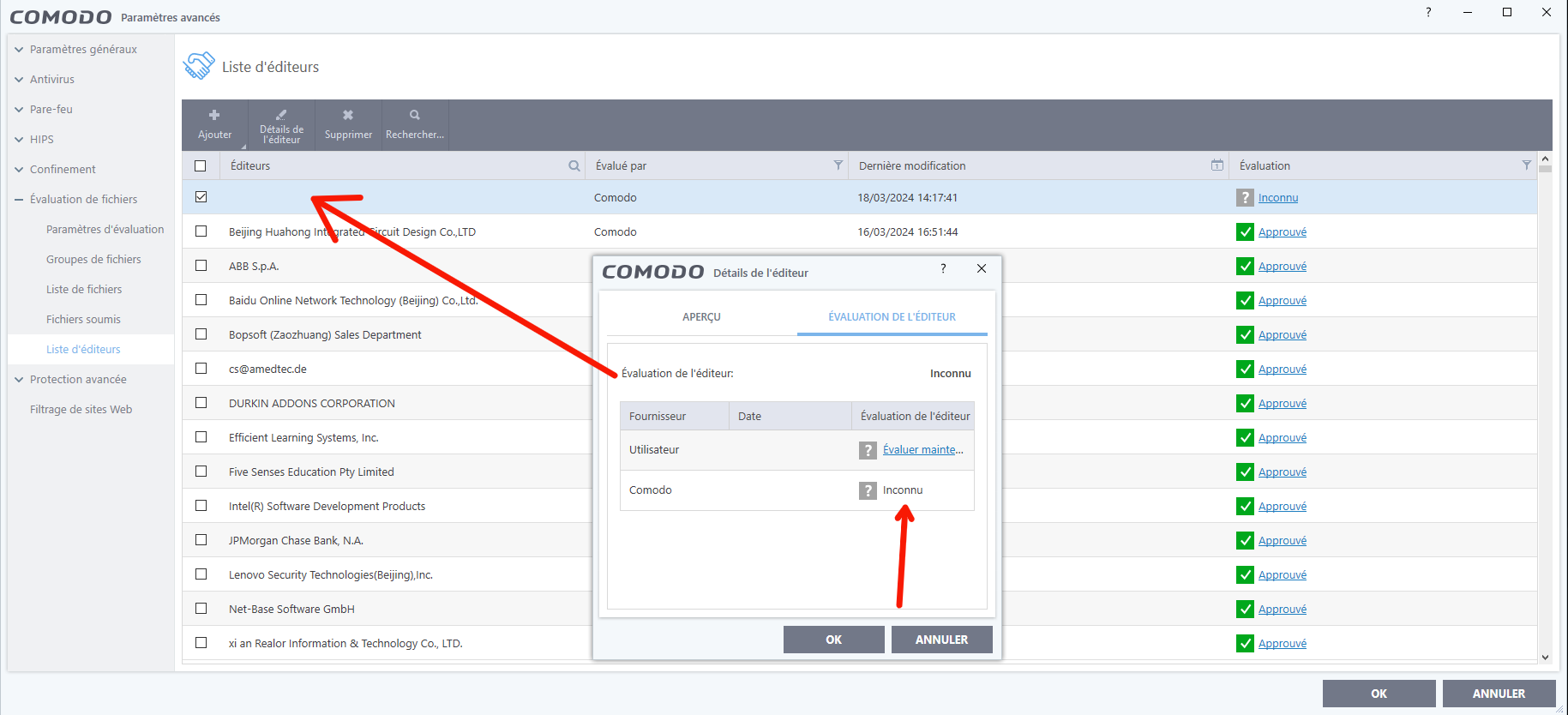1568x715 pixels.
Task: Select Liste d'éditeurs sidebar item
Action: click(x=83, y=350)
